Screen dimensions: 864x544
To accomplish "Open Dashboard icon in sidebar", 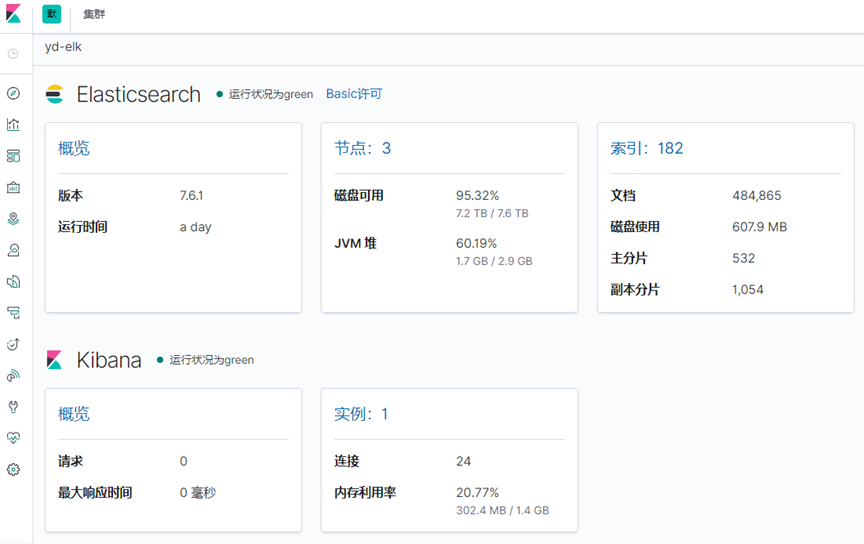I will (13, 156).
